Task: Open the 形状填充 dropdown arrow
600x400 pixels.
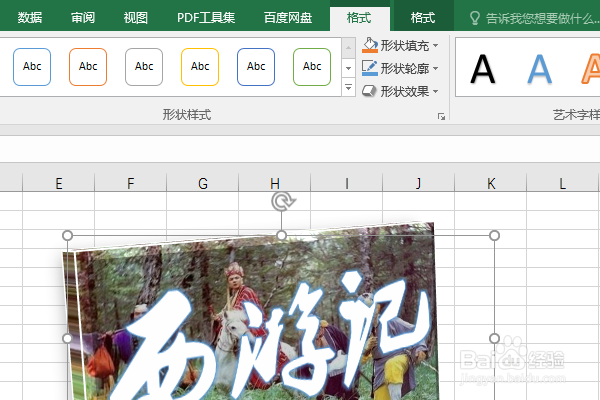Action: pos(435,46)
